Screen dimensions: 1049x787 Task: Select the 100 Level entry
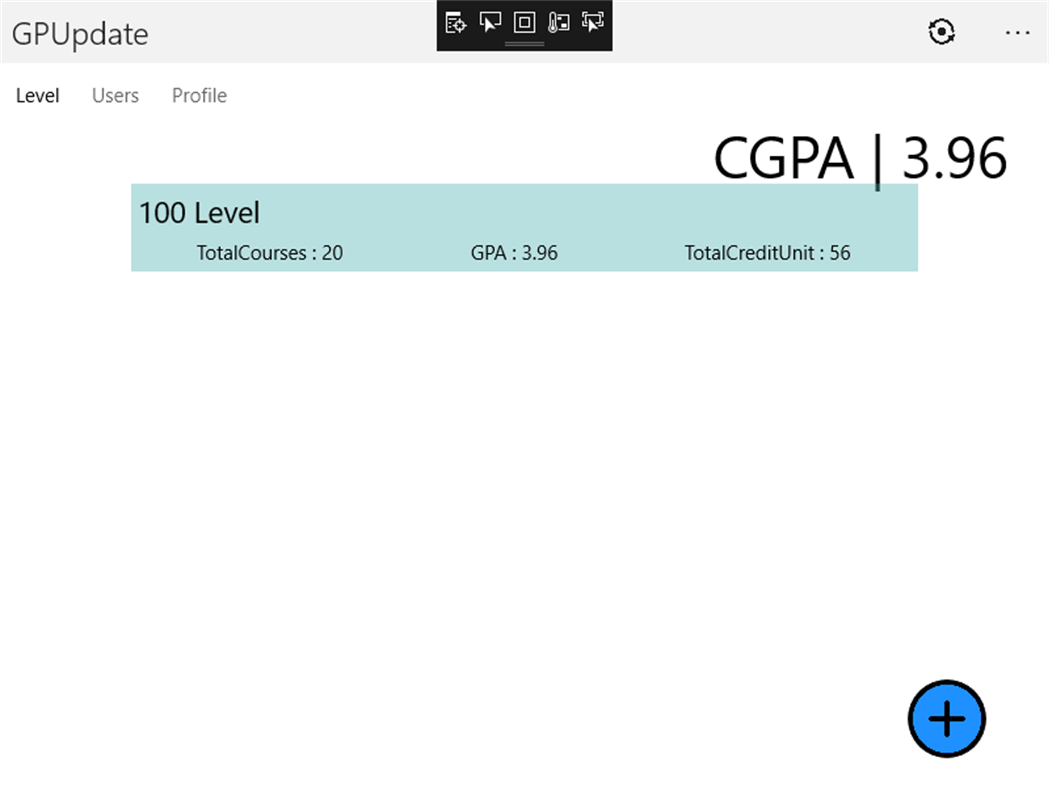(524, 227)
